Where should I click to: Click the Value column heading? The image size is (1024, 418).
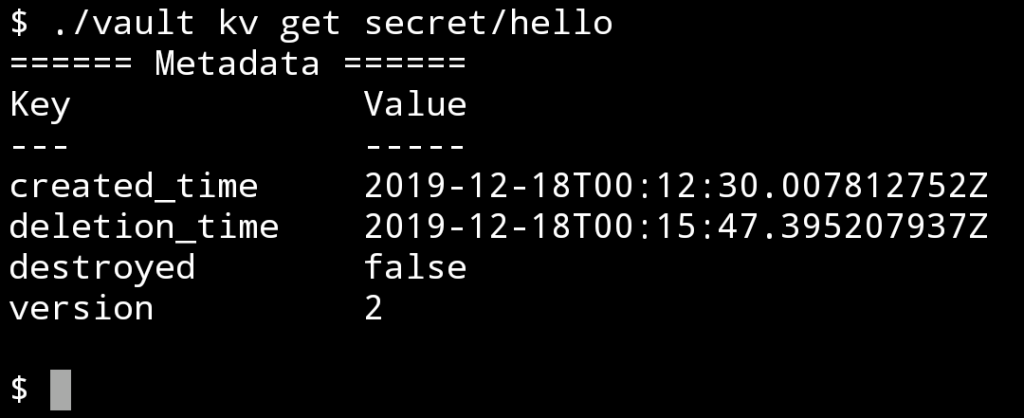point(415,104)
